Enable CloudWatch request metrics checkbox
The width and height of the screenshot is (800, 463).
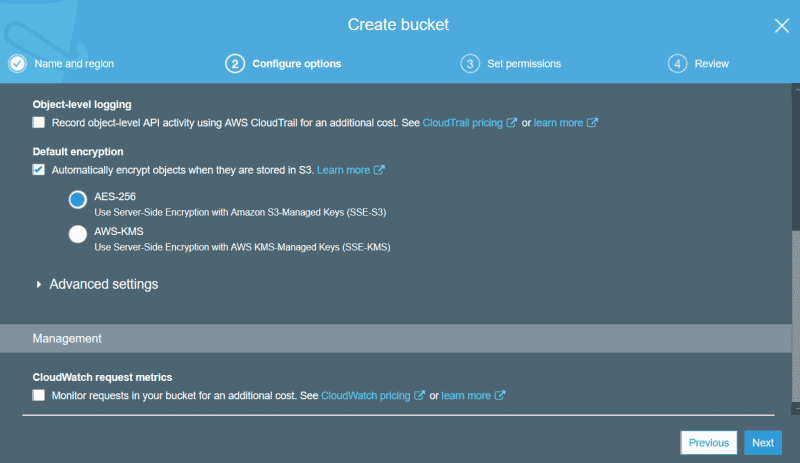(39, 395)
